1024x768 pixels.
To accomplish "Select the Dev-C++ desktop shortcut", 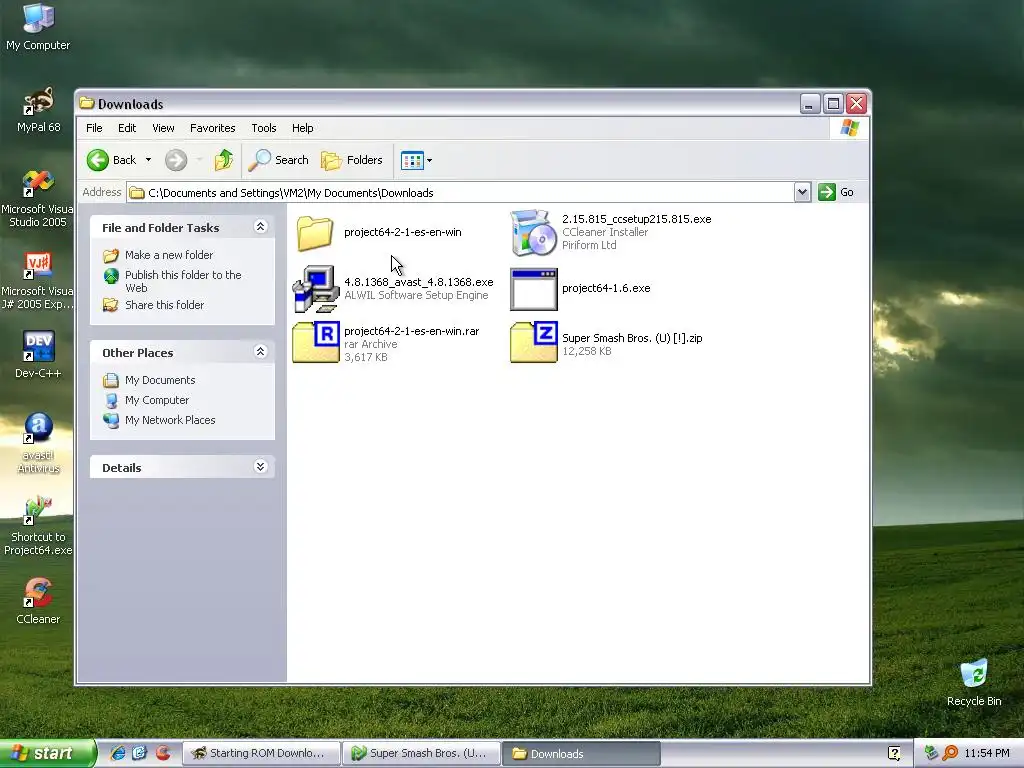I will (x=38, y=355).
